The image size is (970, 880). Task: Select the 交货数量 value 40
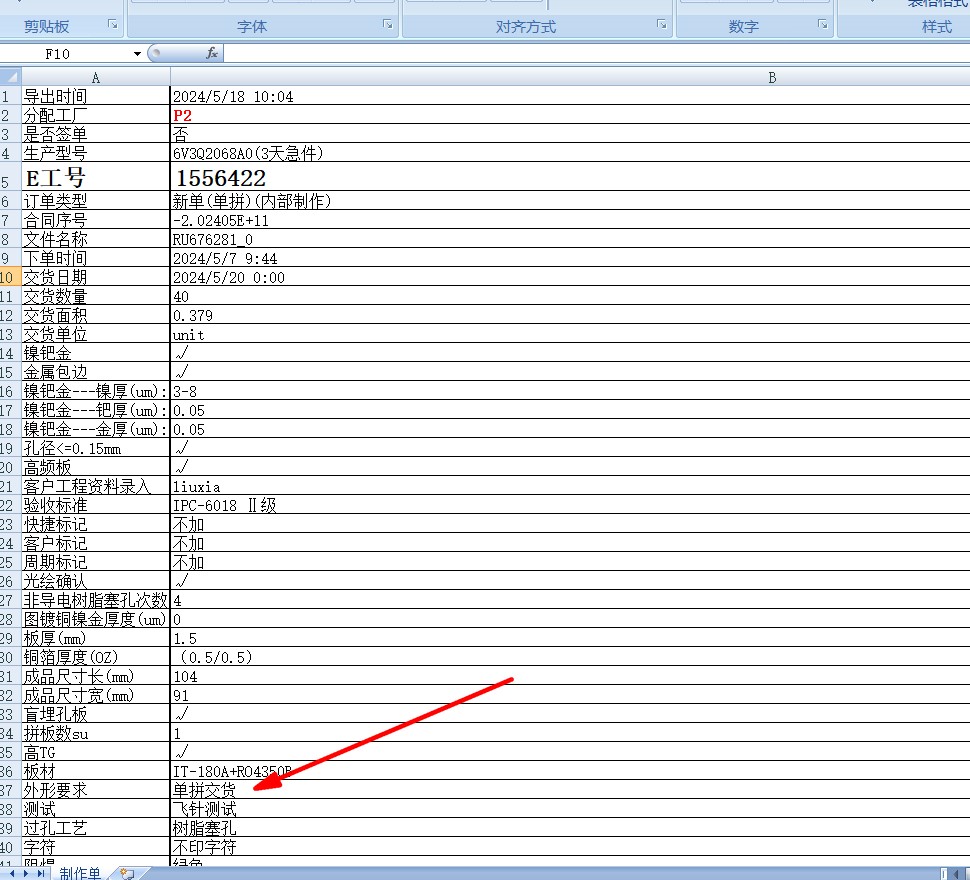tap(570, 296)
